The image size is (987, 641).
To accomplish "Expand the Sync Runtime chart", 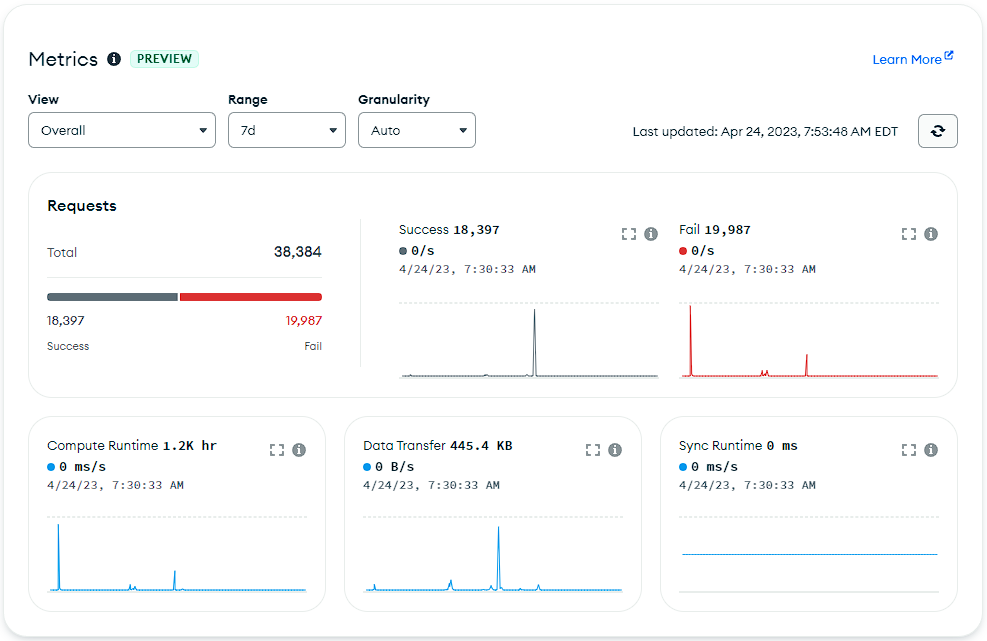I will pos(908,450).
